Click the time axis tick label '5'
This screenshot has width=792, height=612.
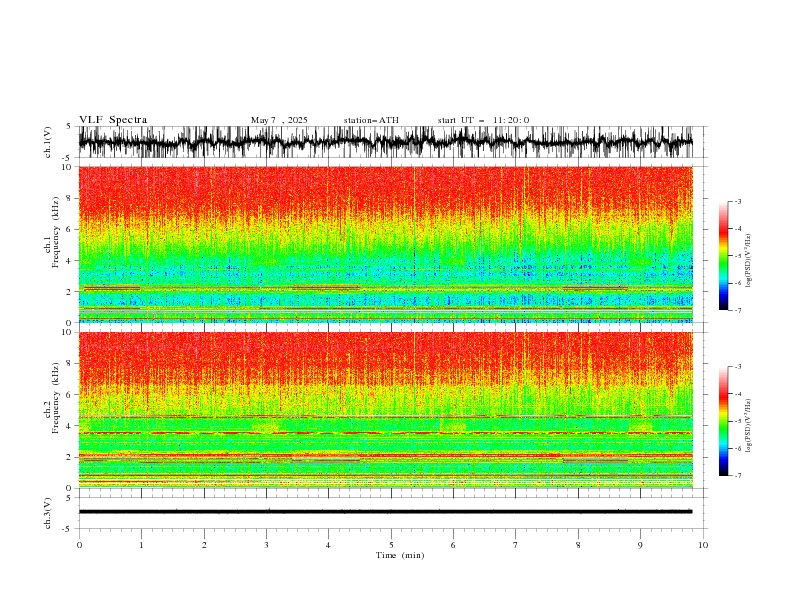tap(391, 545)
